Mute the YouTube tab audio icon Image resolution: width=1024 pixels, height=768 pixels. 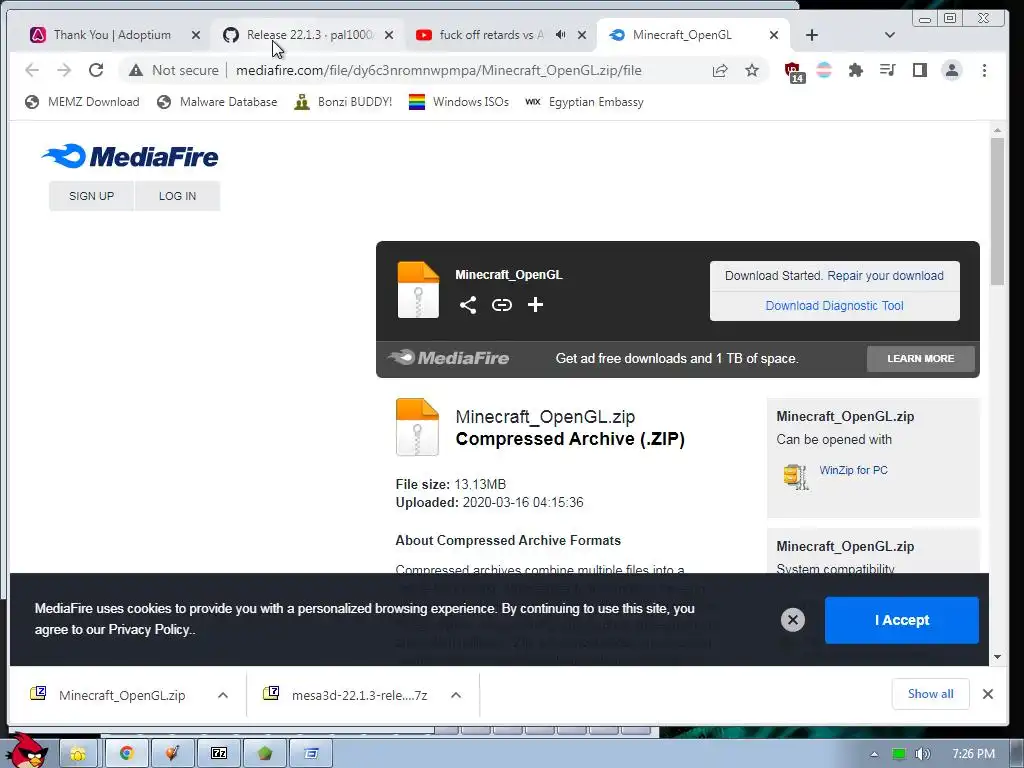(x=560, y=35)
